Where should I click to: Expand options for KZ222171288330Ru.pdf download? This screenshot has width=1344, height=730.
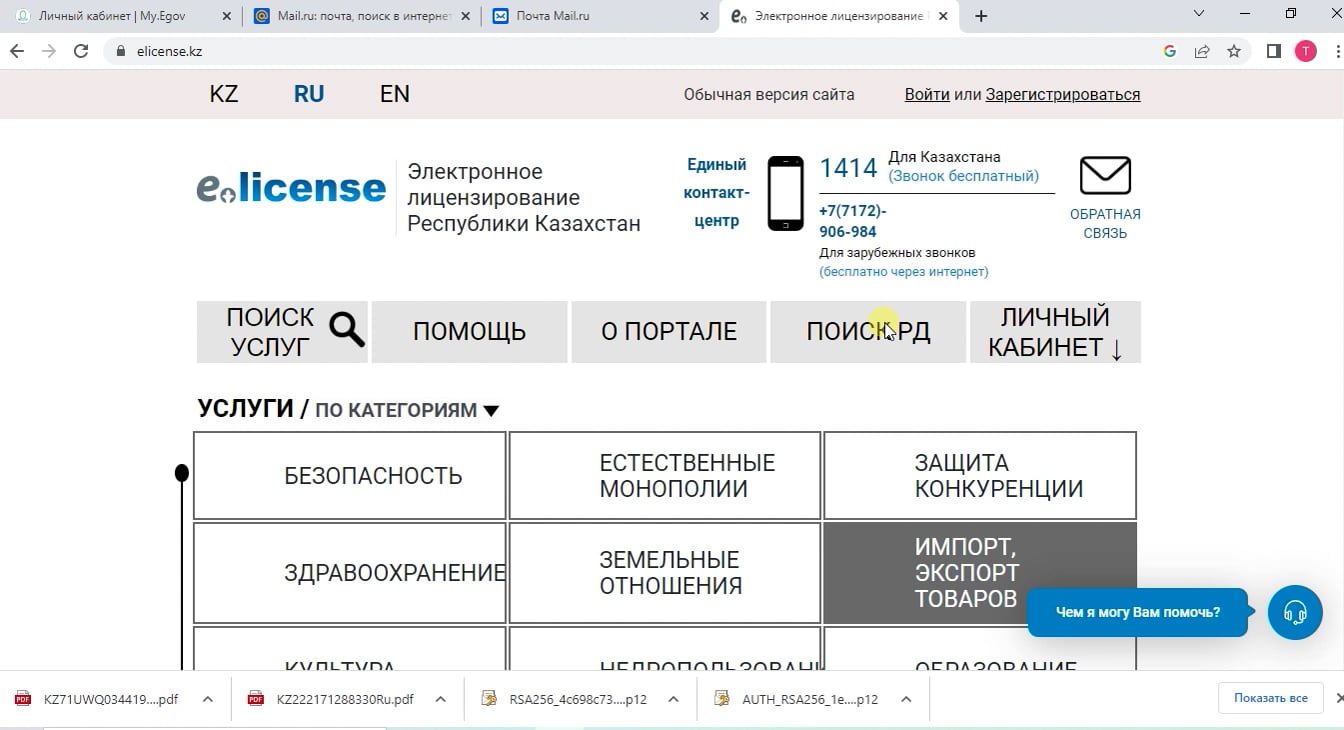(441, 699)
